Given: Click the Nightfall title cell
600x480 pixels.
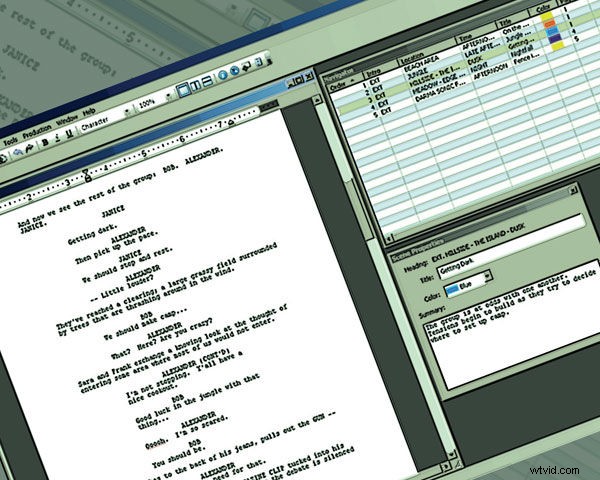Looking at the screenshot, I should coord(522,51).
